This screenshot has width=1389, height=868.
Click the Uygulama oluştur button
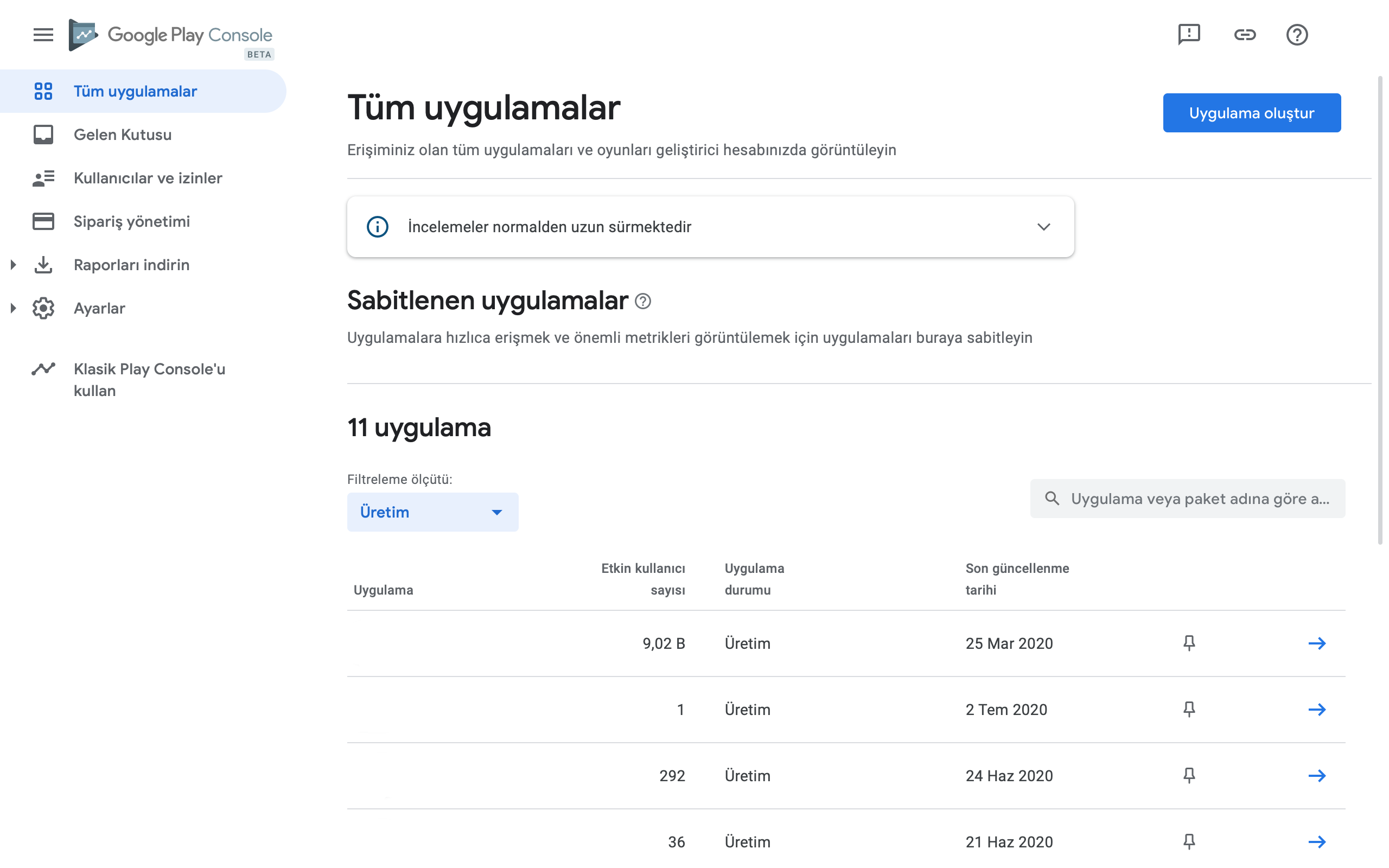click(1252, 113)
